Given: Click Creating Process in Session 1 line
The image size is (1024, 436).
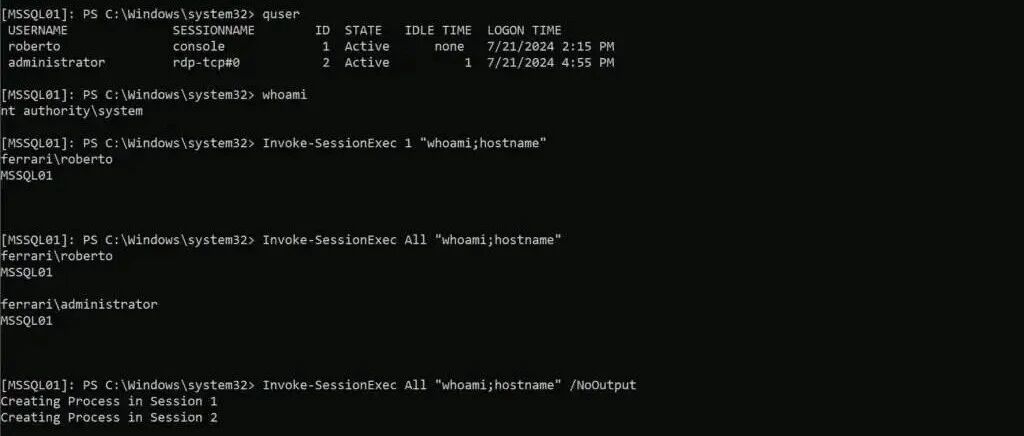Looking at the screenshot, I should [108, 401].
